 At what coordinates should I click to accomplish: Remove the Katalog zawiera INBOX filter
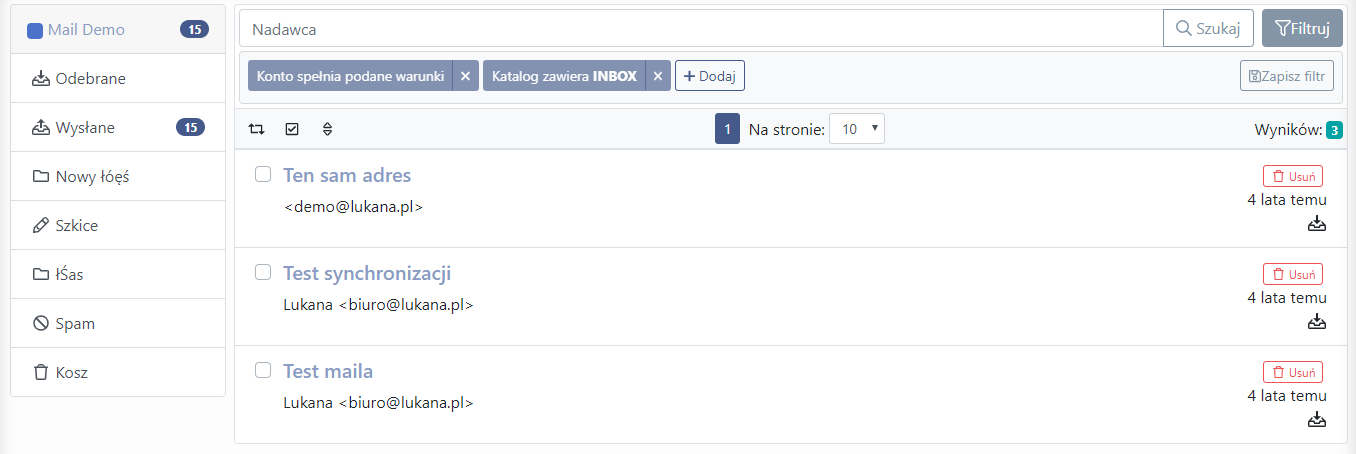657,76
